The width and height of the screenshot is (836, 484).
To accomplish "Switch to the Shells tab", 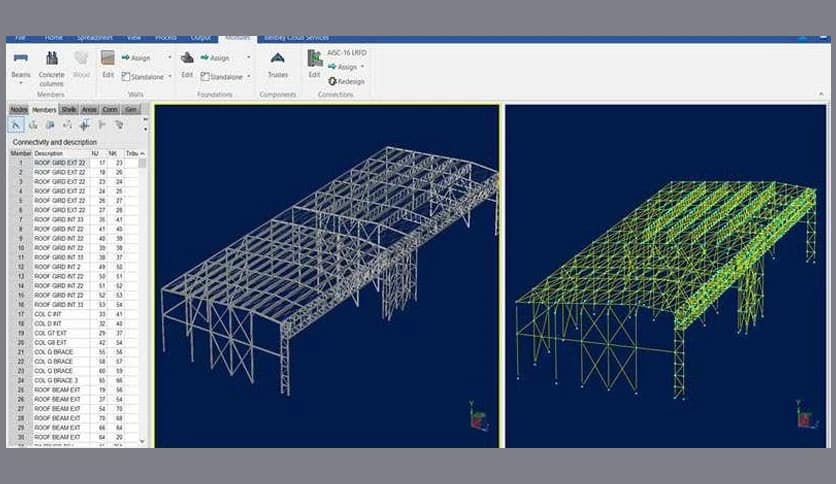I will point(68,109).
